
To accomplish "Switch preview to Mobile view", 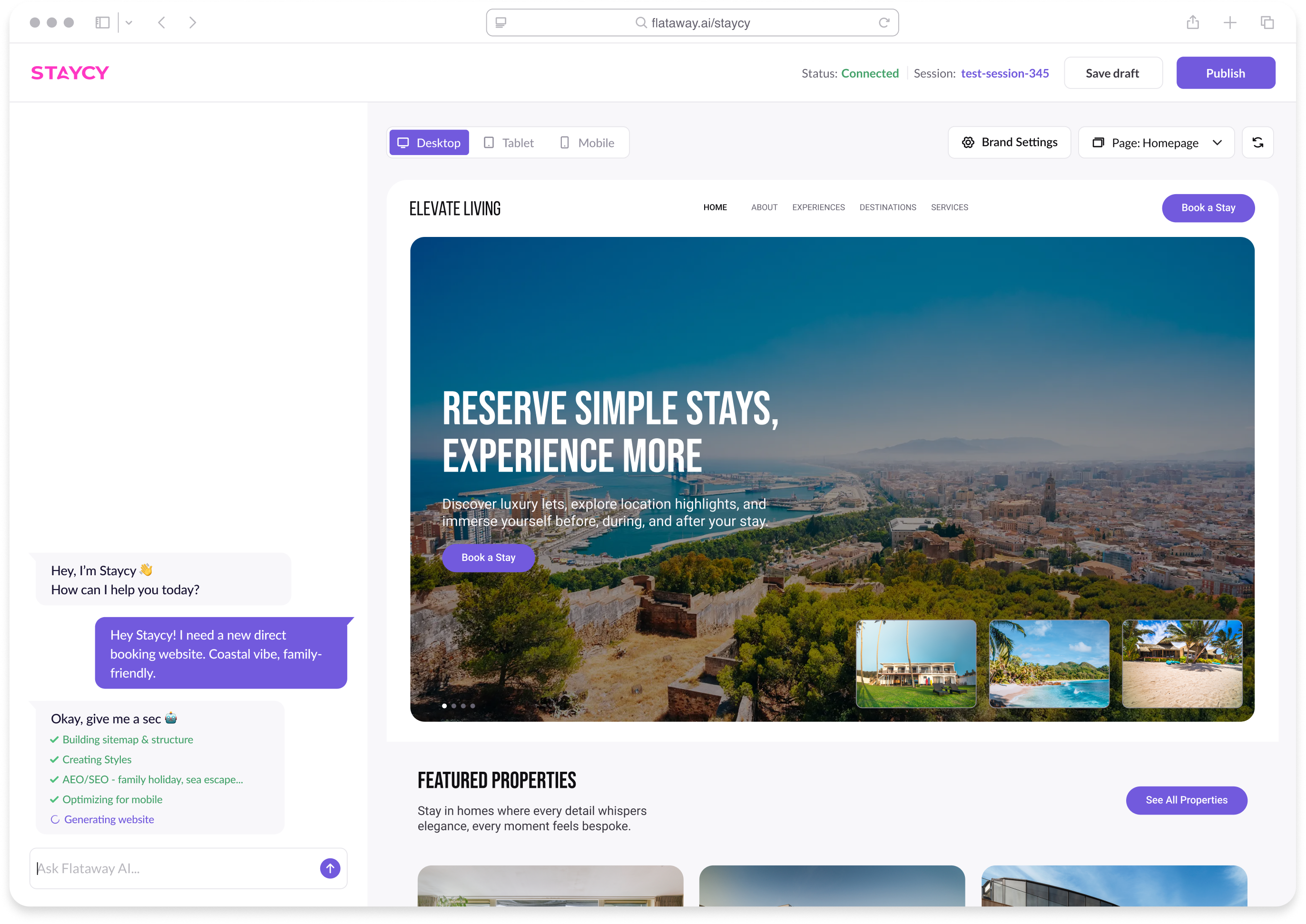I will pos(587,142).
